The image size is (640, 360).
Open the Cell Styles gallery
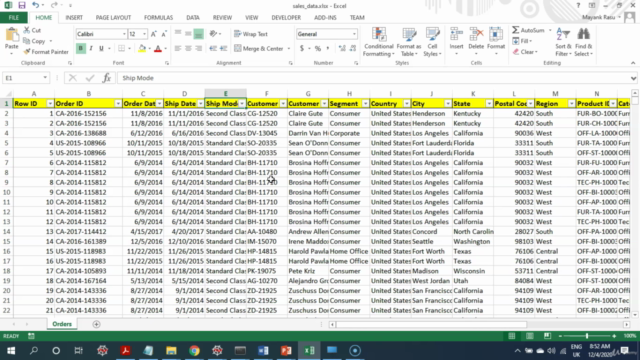tap(432, 42)
